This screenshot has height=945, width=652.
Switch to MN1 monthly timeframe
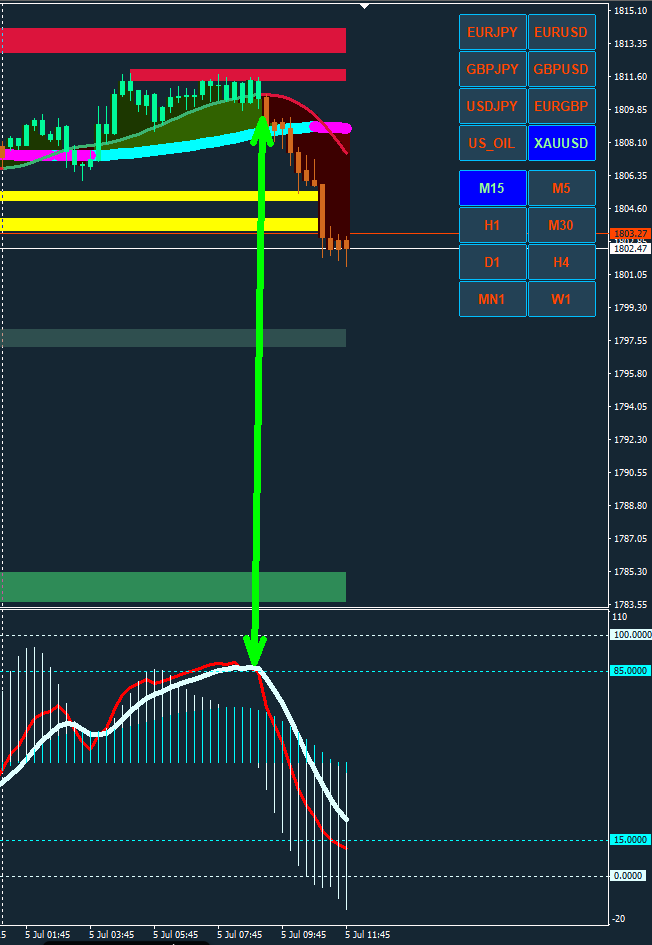[x=492, y=299]
